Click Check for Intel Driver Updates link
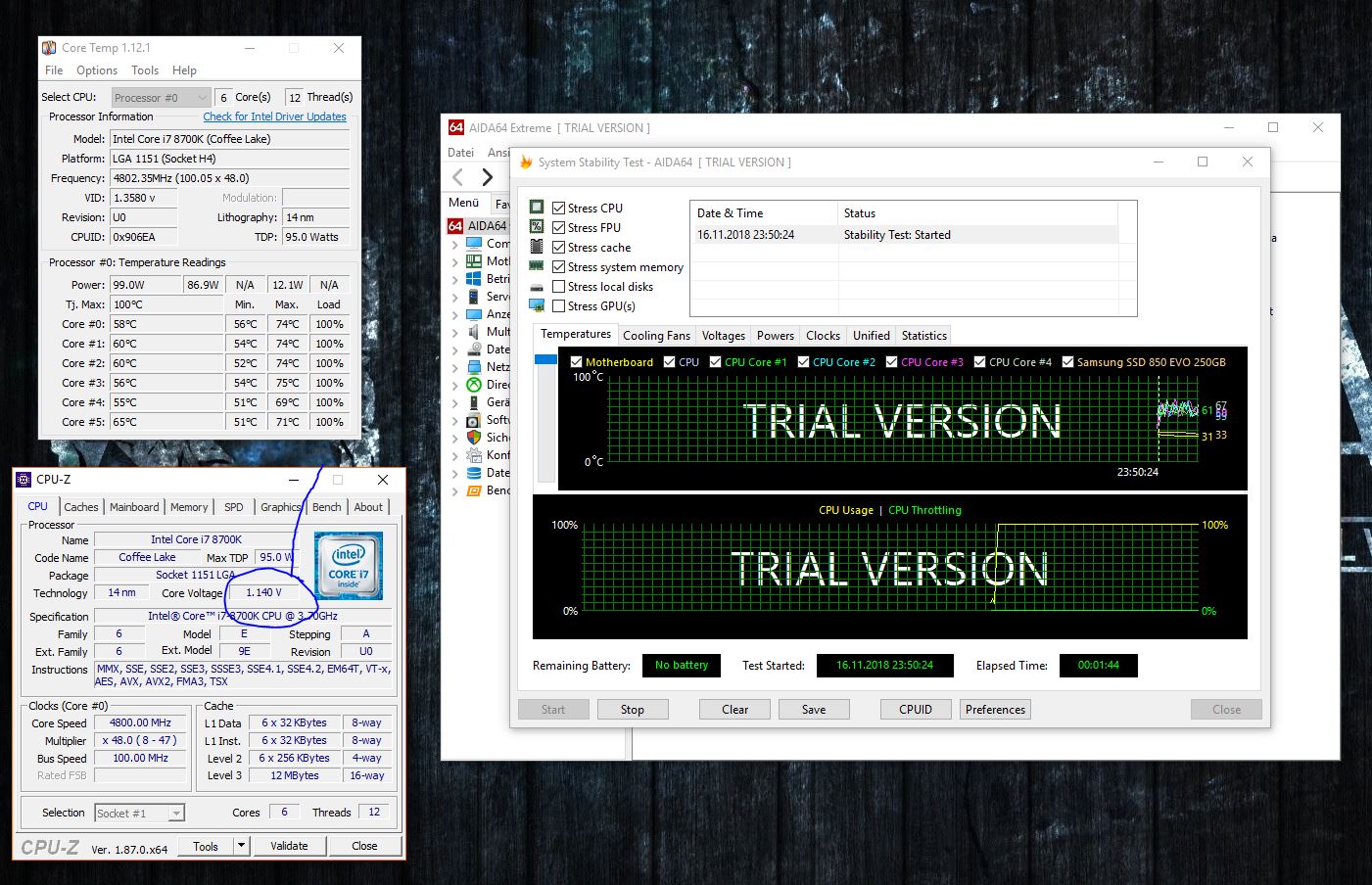The image size is (1372, 885). 274,116
